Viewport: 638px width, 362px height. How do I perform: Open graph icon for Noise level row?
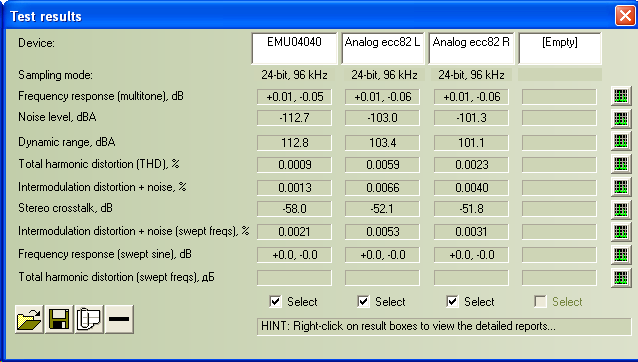click(x=621, y=119)
